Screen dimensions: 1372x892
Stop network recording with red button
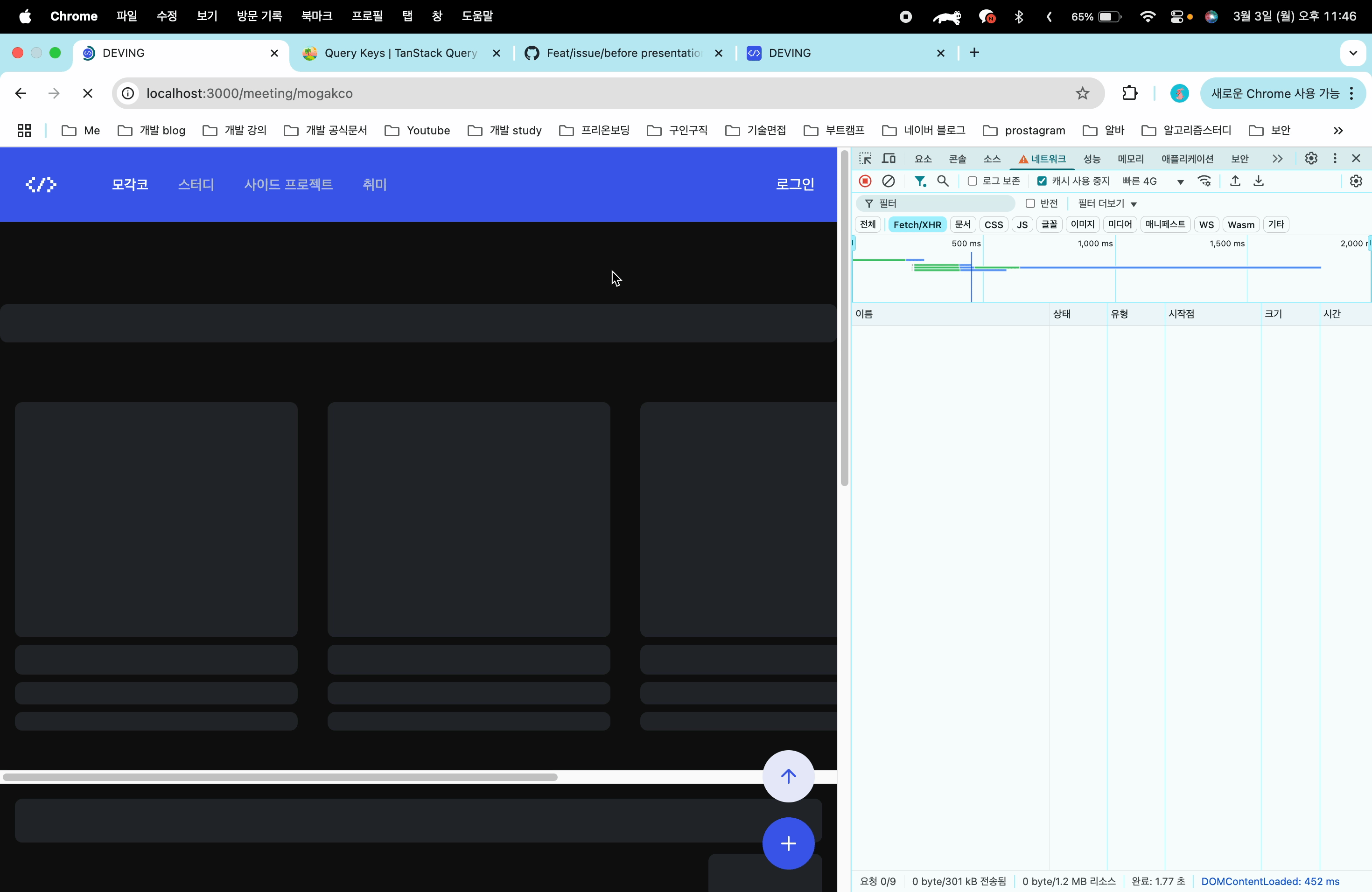[865, 181]
